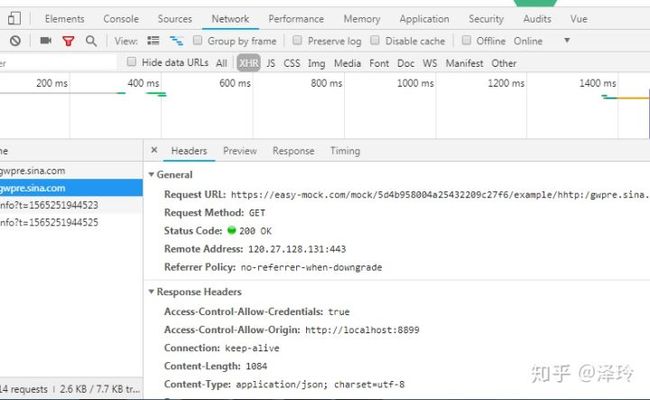
Task: Open the Response detail tab
Action: click(293, 151)
